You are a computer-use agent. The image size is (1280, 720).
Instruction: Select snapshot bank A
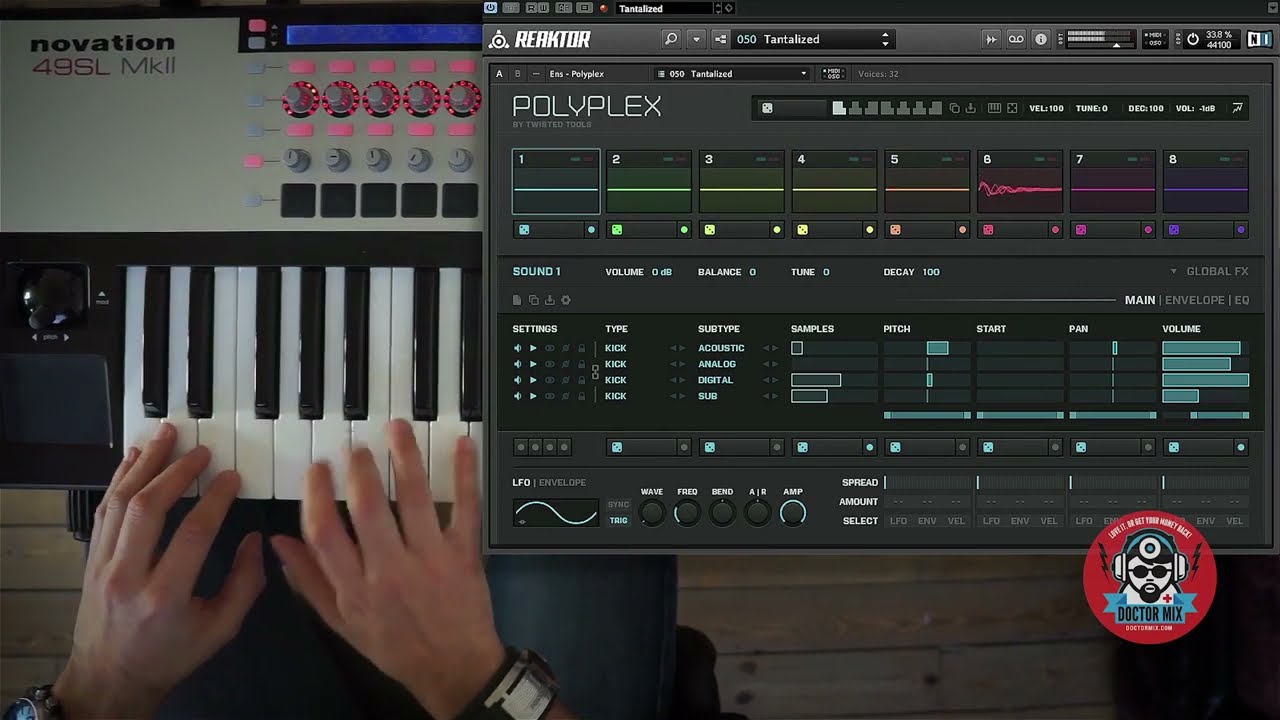coord(500,73)
